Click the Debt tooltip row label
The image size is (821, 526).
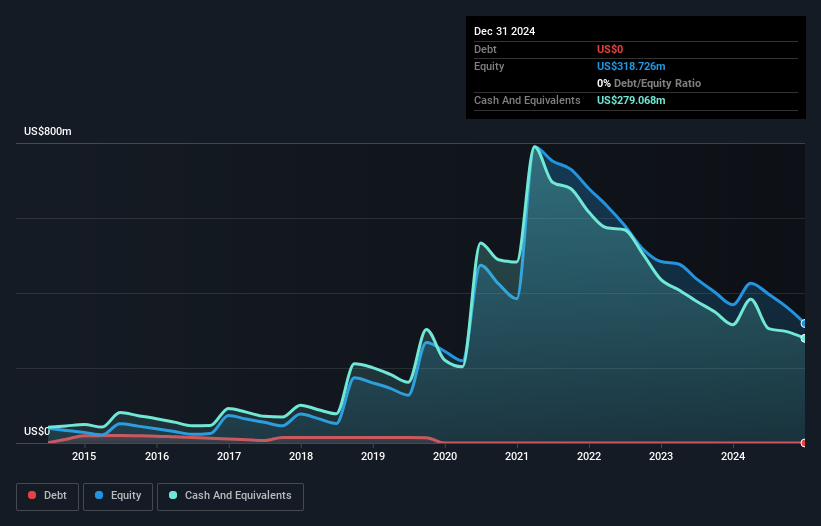click(485, 49)
